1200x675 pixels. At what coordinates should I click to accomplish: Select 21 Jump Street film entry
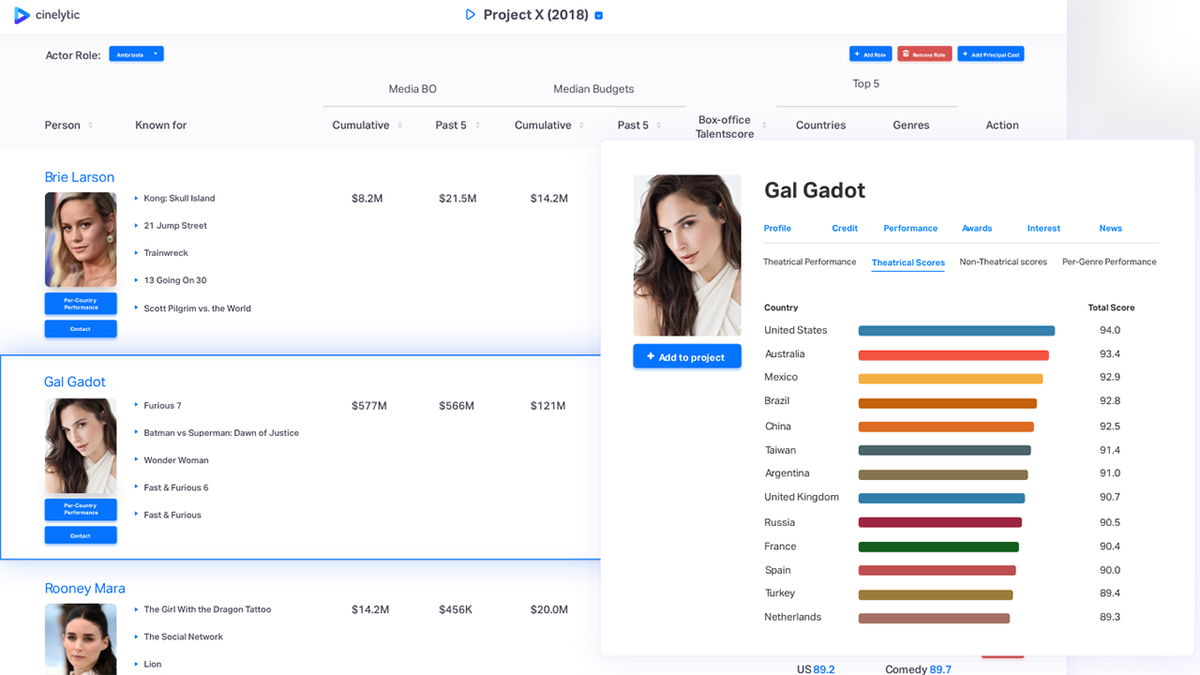175,226
